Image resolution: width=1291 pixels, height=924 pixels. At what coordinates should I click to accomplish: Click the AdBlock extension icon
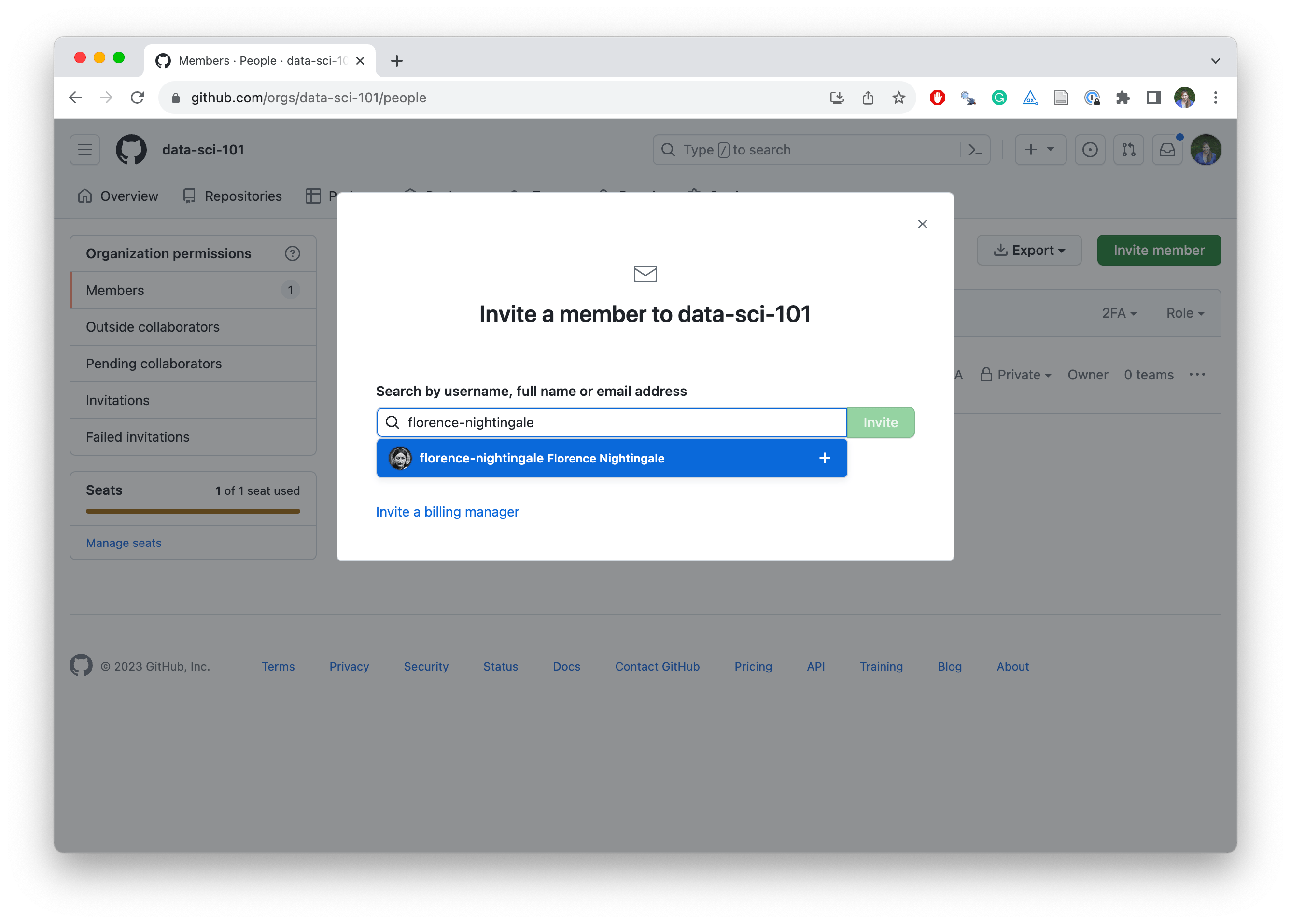tap(937, 98)
